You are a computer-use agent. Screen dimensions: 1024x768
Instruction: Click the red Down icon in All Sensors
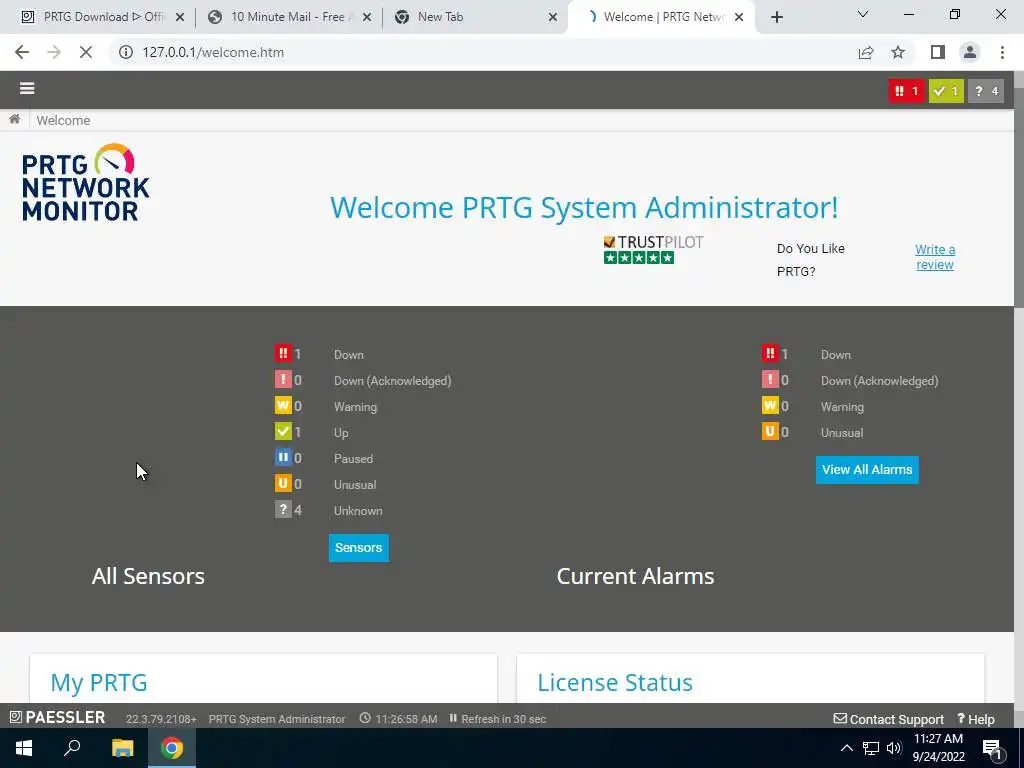[283, 353]
